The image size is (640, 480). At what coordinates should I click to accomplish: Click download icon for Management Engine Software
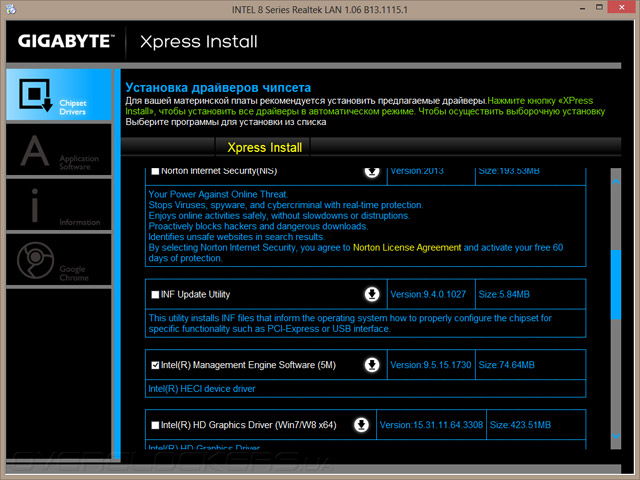(372, 365)
